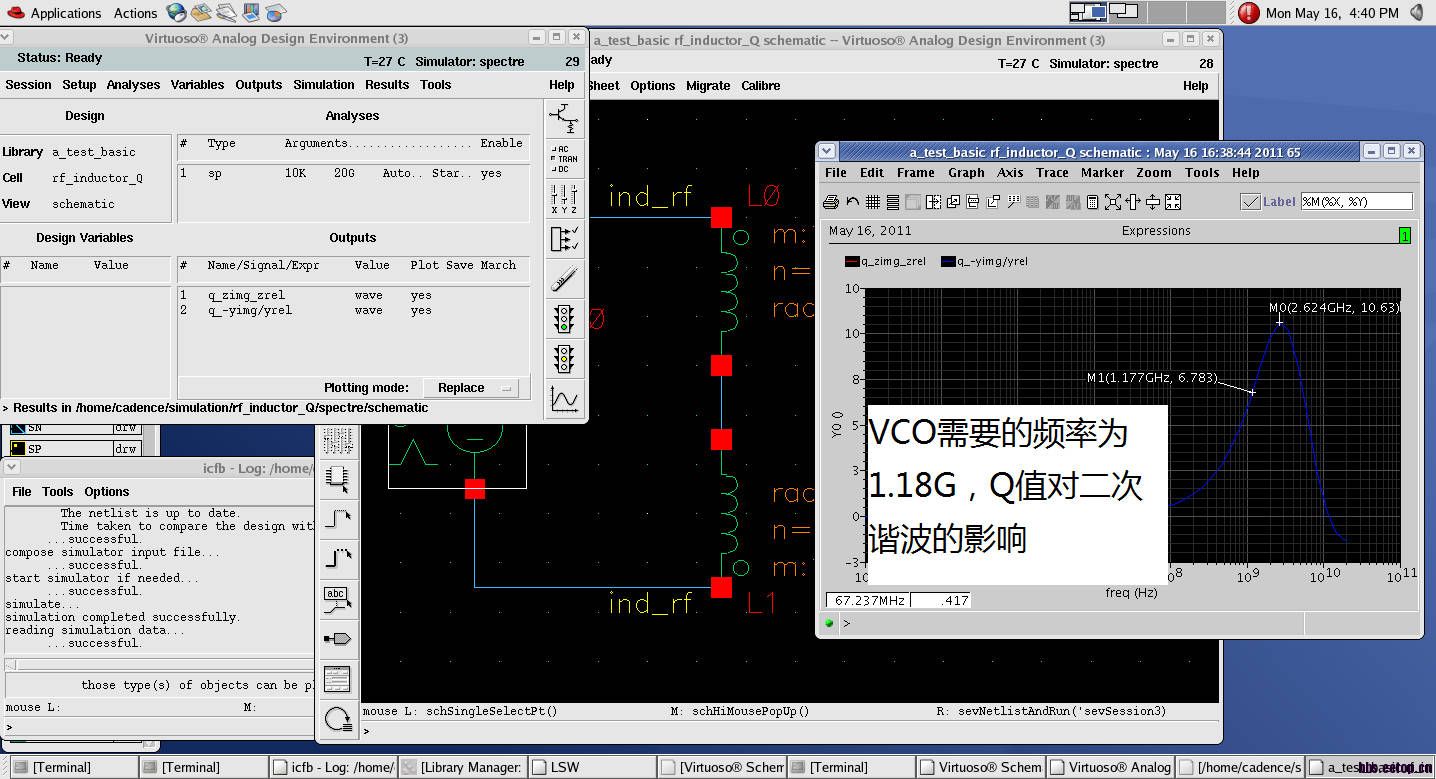Viewport: 1436px width, 779px height.
Task: Open the waveform window menu dropdown button
Action: [826, 151]
